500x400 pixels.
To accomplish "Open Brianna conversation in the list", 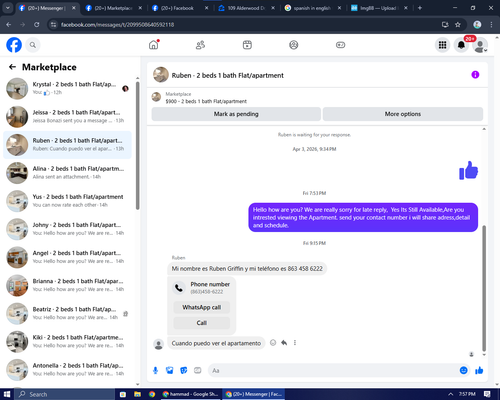I will (67, 285).
